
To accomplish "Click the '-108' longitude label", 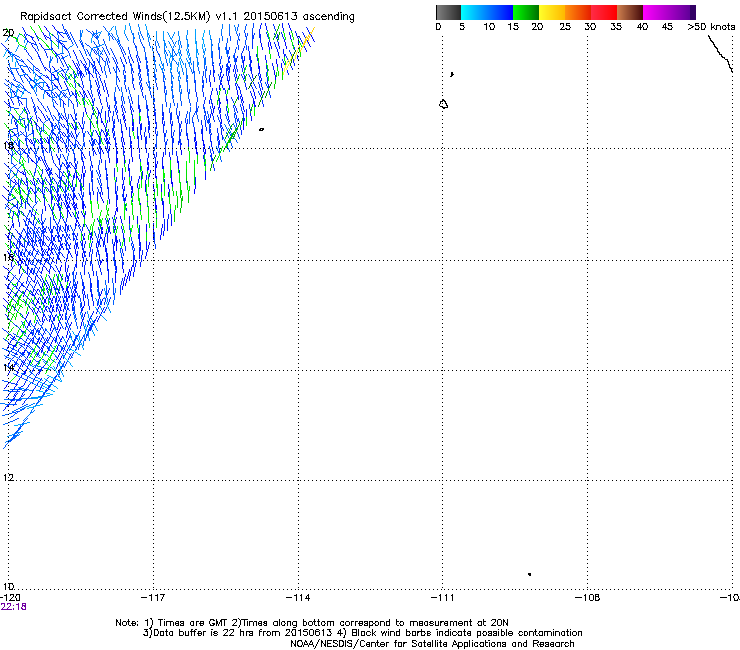I will pyautogui.click(x=587, y=598).
